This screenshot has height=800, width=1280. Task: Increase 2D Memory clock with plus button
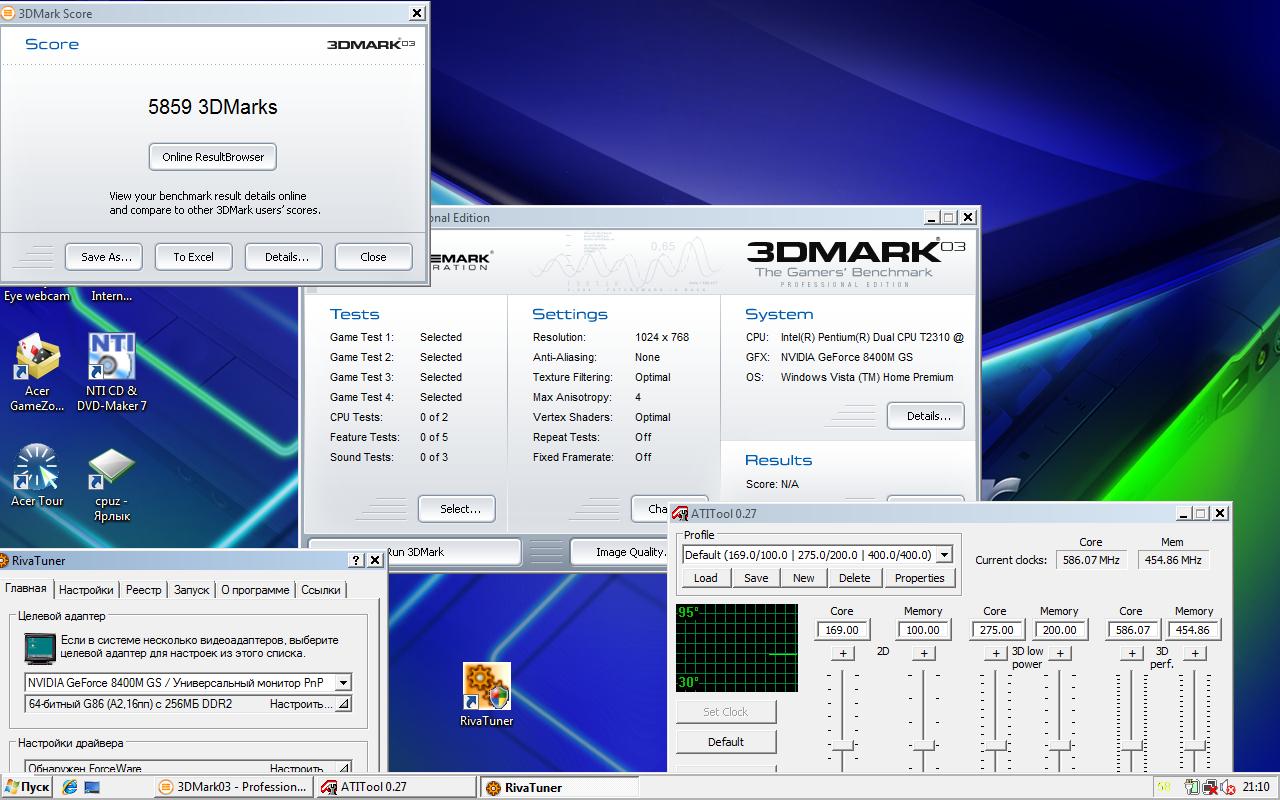click(x=924, y=653)
